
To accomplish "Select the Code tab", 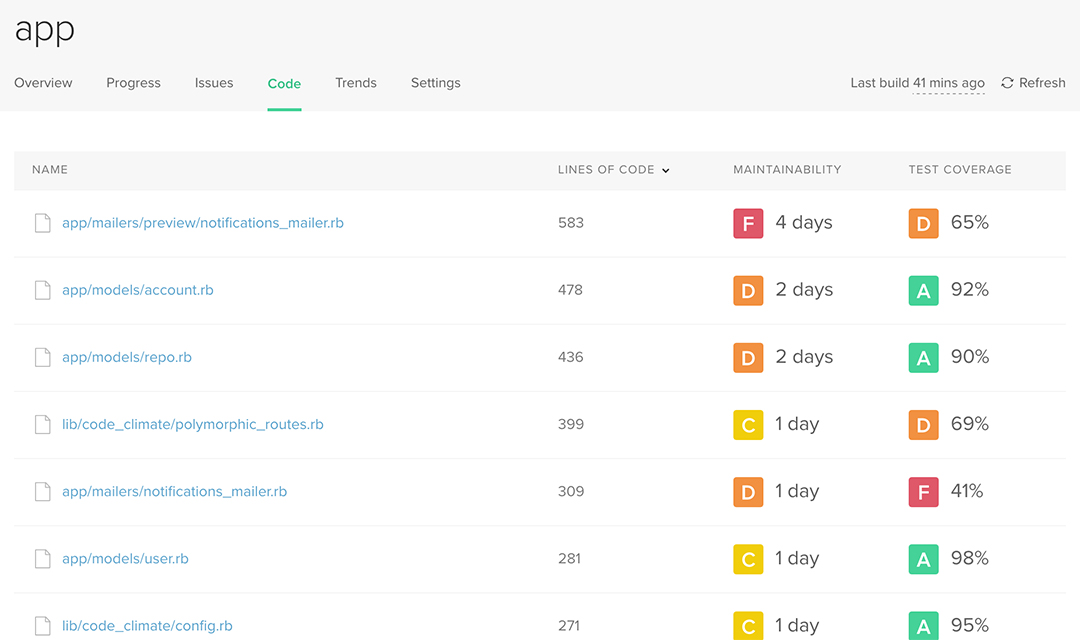I will [284, 83].
